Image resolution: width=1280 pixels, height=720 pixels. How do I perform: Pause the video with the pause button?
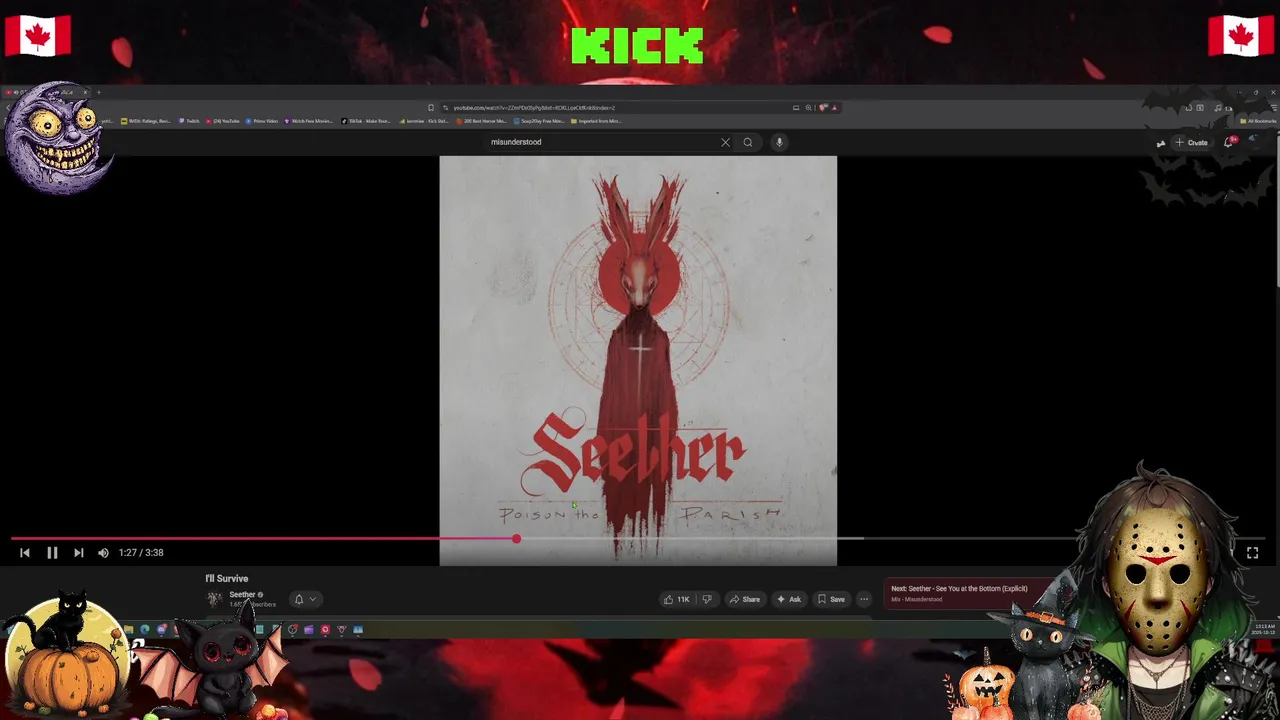pos(52,552)
